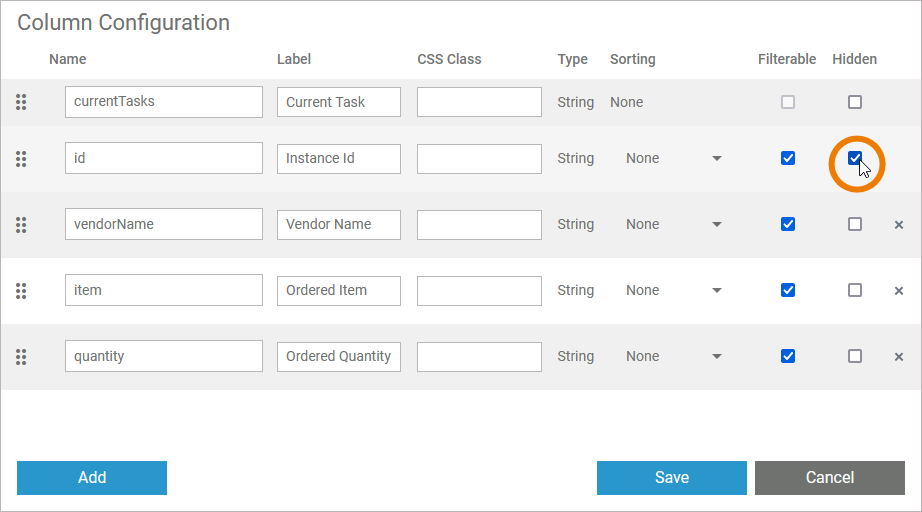Click the drag handle for vendorName row

pyautogui.click(x=21, y=224)
